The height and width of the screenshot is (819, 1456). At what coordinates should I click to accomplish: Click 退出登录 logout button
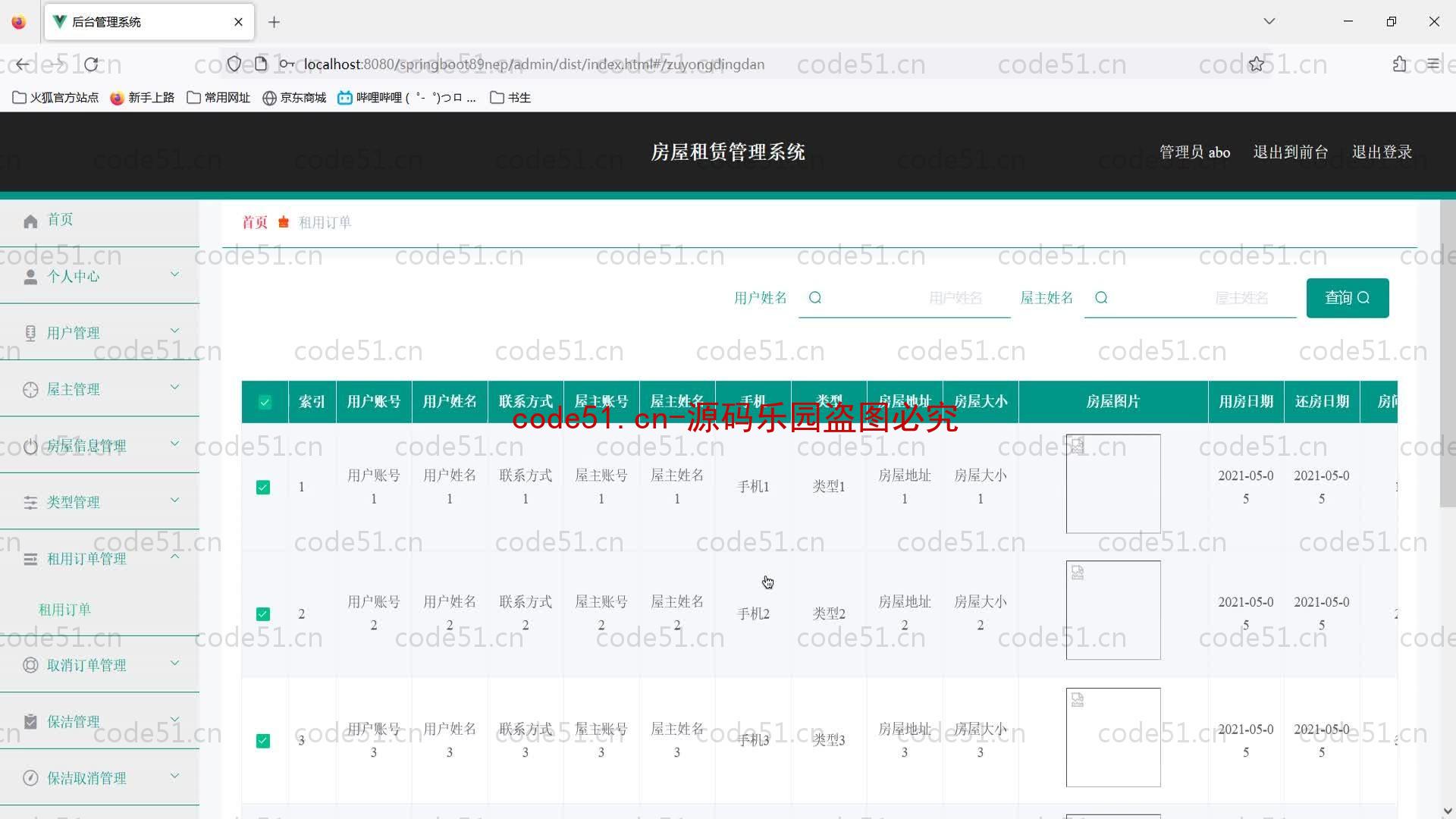point(1383,152)
